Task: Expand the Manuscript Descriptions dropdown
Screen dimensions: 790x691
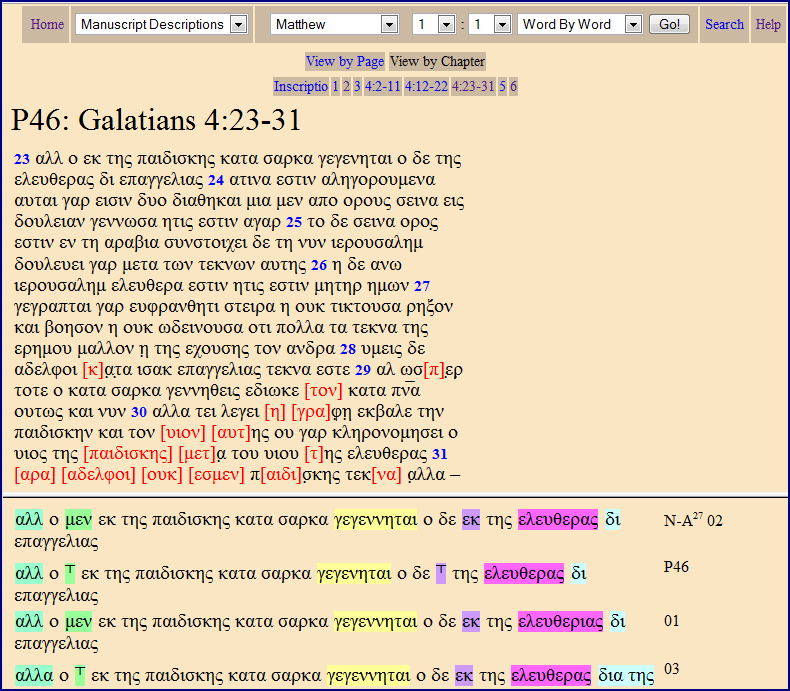Action: tap(162, 24)
